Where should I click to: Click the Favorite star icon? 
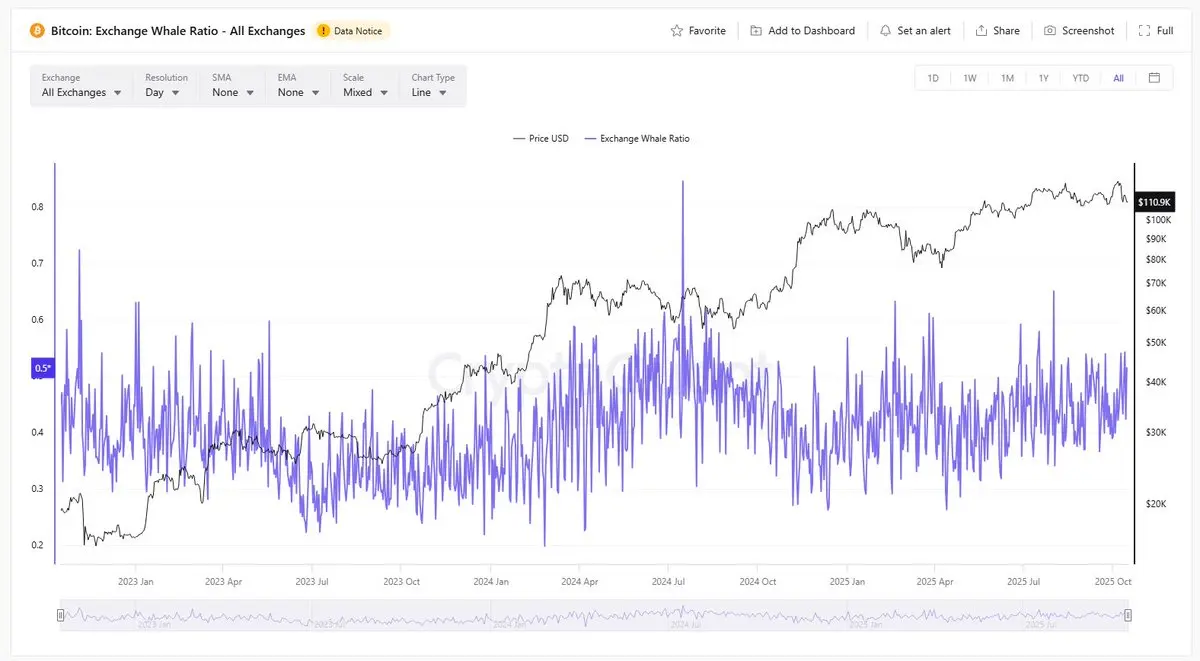(x=677, y=31)
